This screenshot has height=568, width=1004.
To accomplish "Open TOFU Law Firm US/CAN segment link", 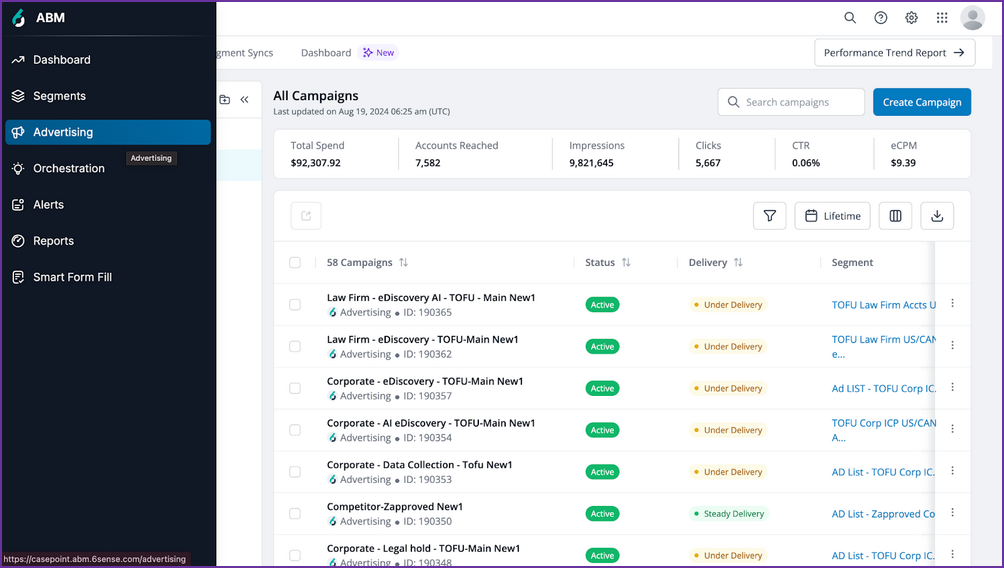I will point(883,346).
